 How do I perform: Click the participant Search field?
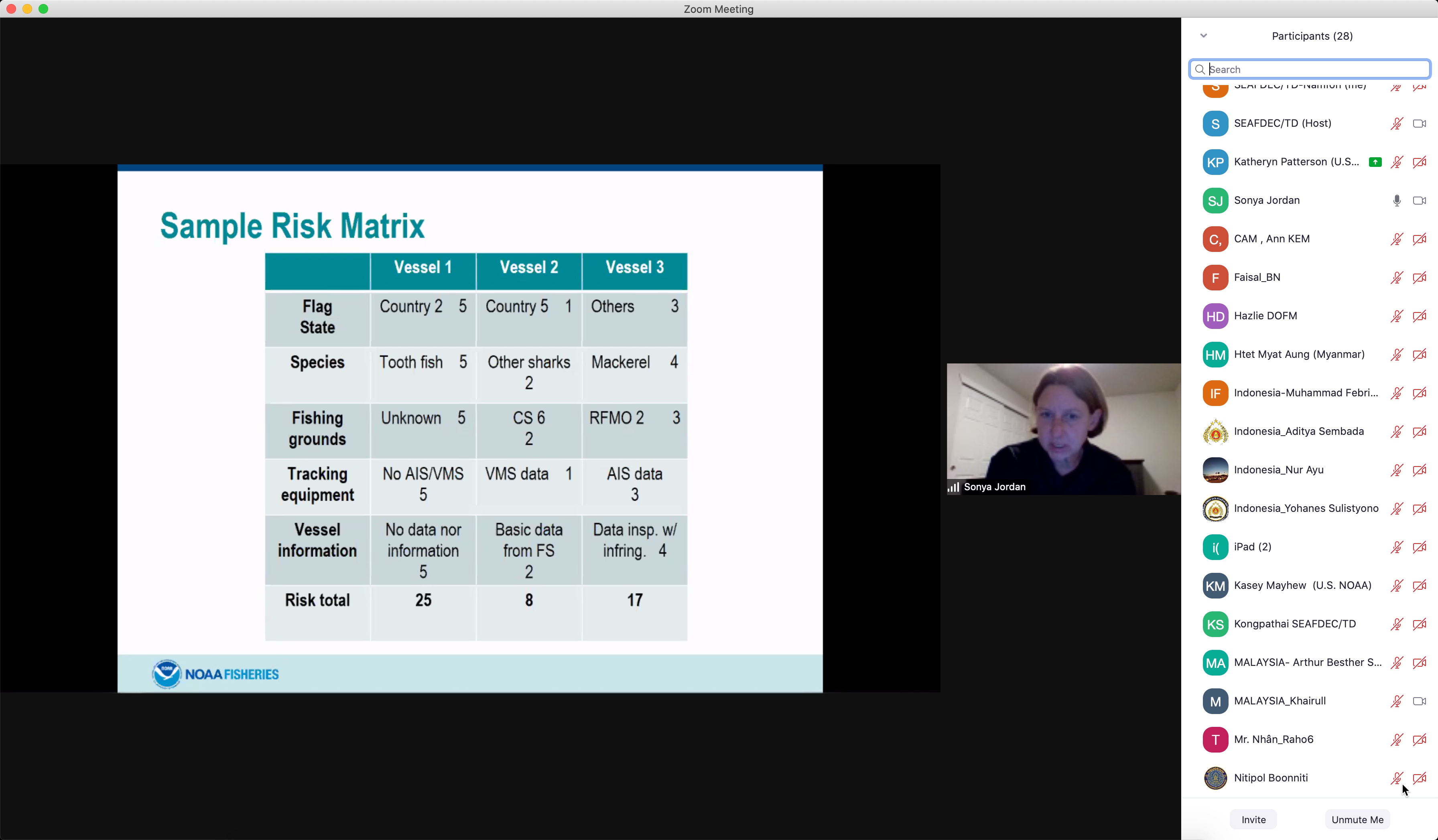[x=1312, y=70]
